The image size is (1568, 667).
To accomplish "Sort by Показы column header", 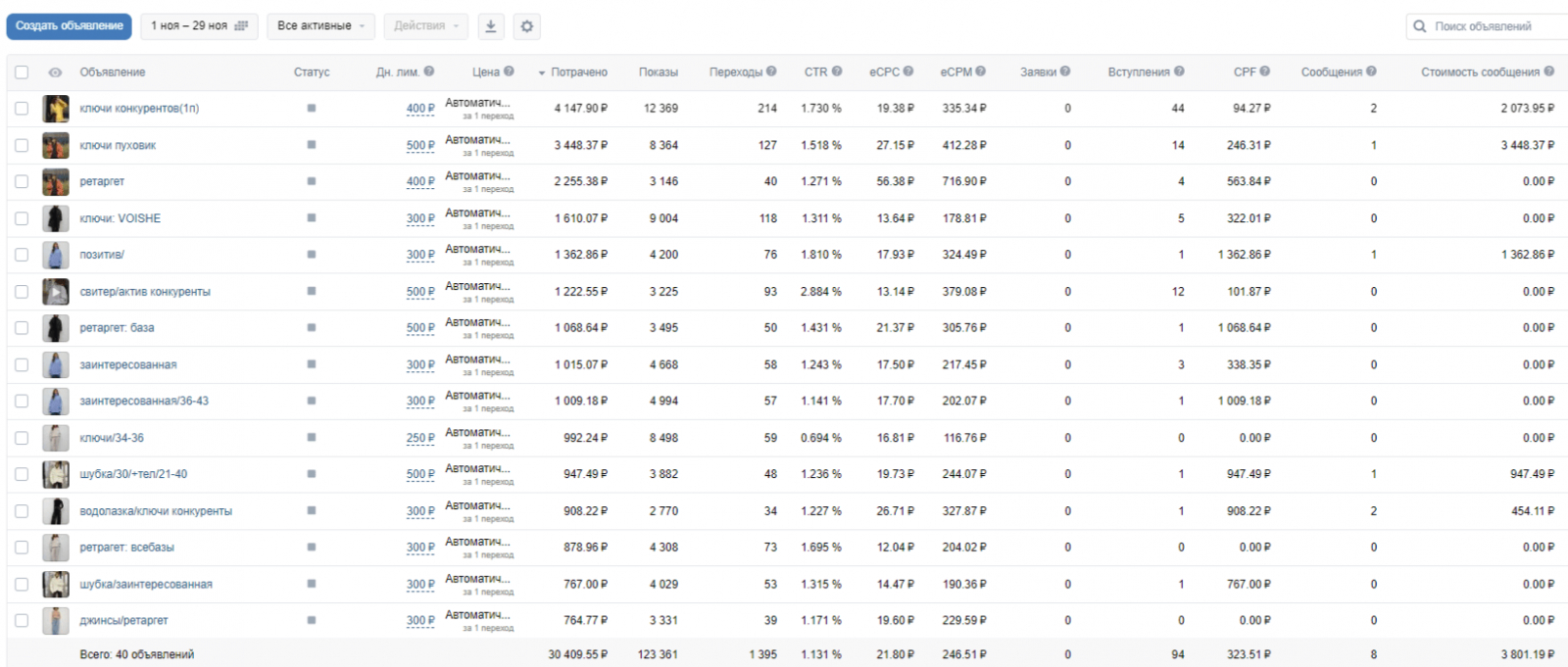I will (658, 72).
